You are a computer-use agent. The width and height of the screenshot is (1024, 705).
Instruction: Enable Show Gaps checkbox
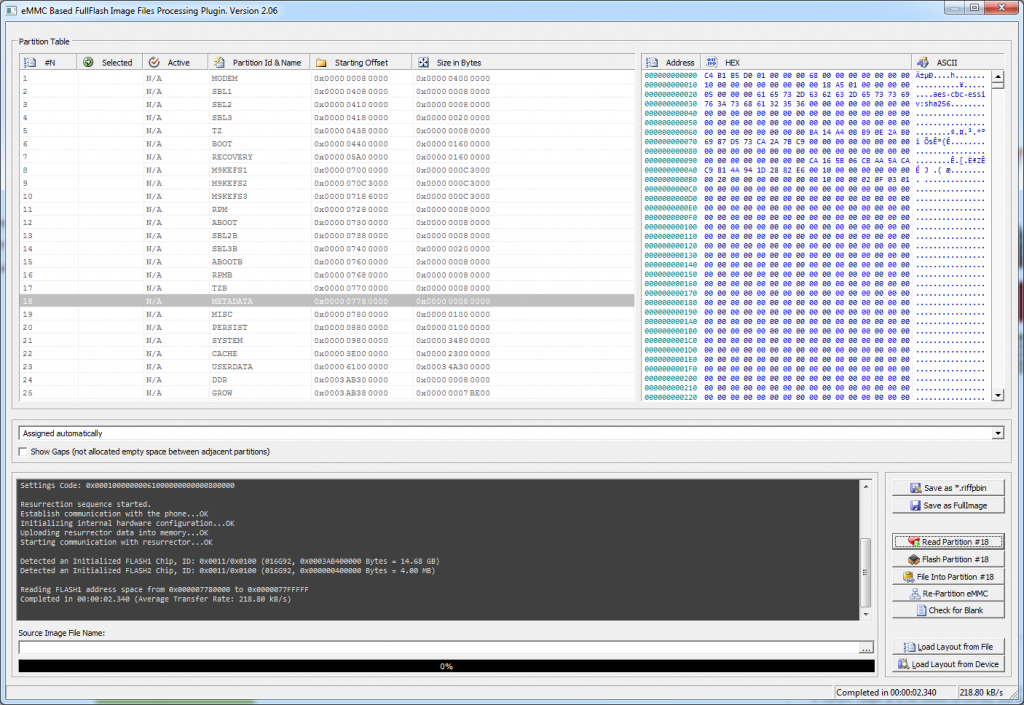click(x=23, y=452)
